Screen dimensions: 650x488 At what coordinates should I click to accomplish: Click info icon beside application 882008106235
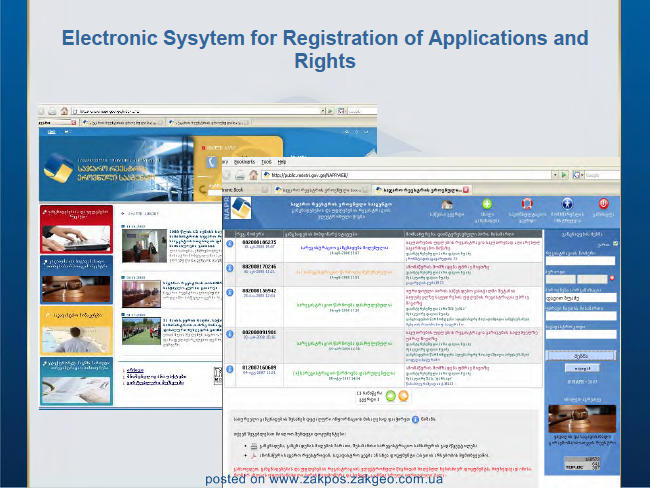[230, 244]
